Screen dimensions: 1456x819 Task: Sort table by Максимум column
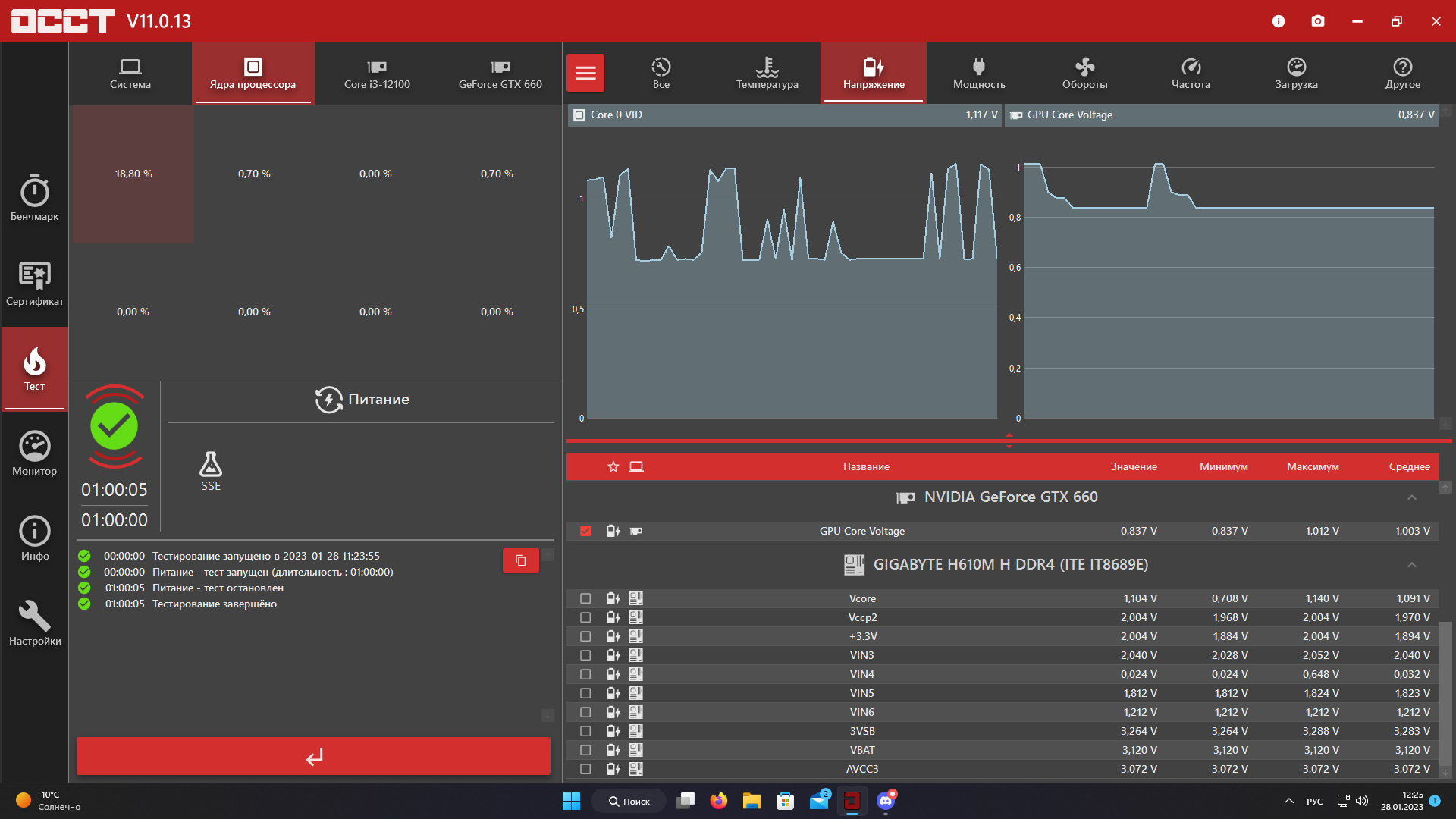[x=1313, y=466]
